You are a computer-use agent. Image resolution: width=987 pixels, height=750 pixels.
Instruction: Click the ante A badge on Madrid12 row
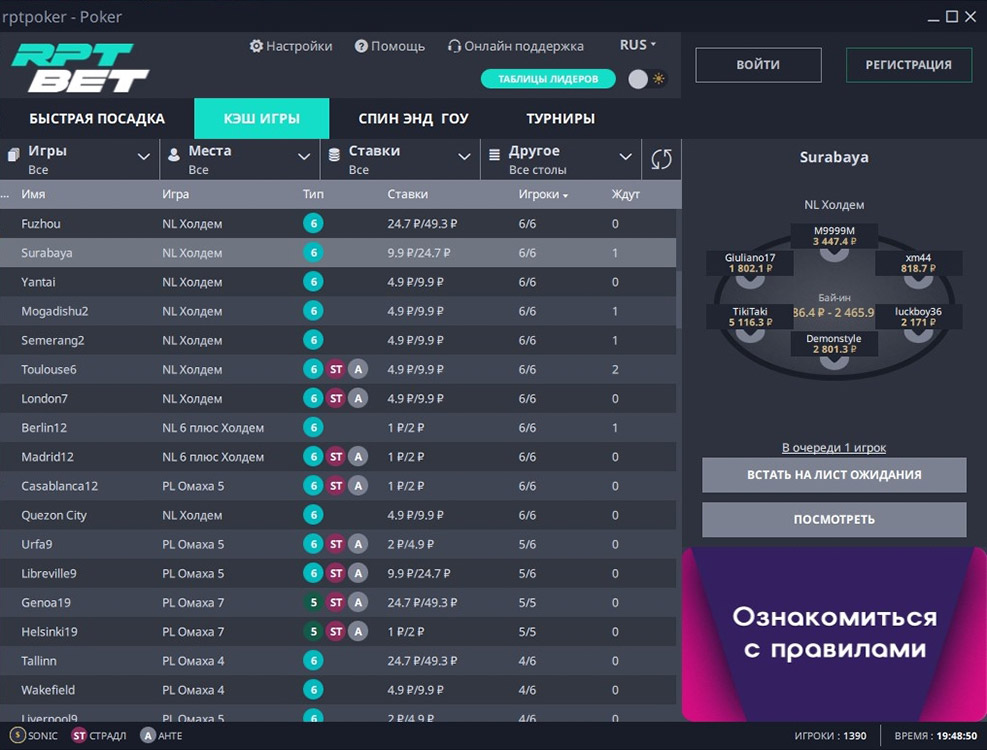coord(358,457)
